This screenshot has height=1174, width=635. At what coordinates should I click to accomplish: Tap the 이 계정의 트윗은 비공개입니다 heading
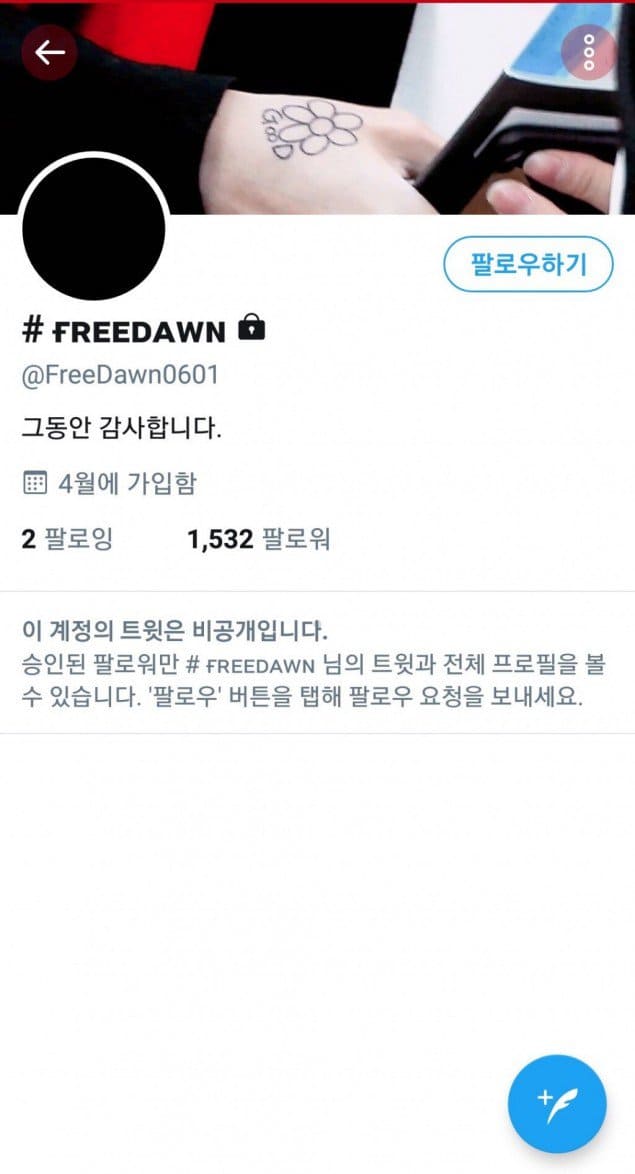click(x=174, y=631)
